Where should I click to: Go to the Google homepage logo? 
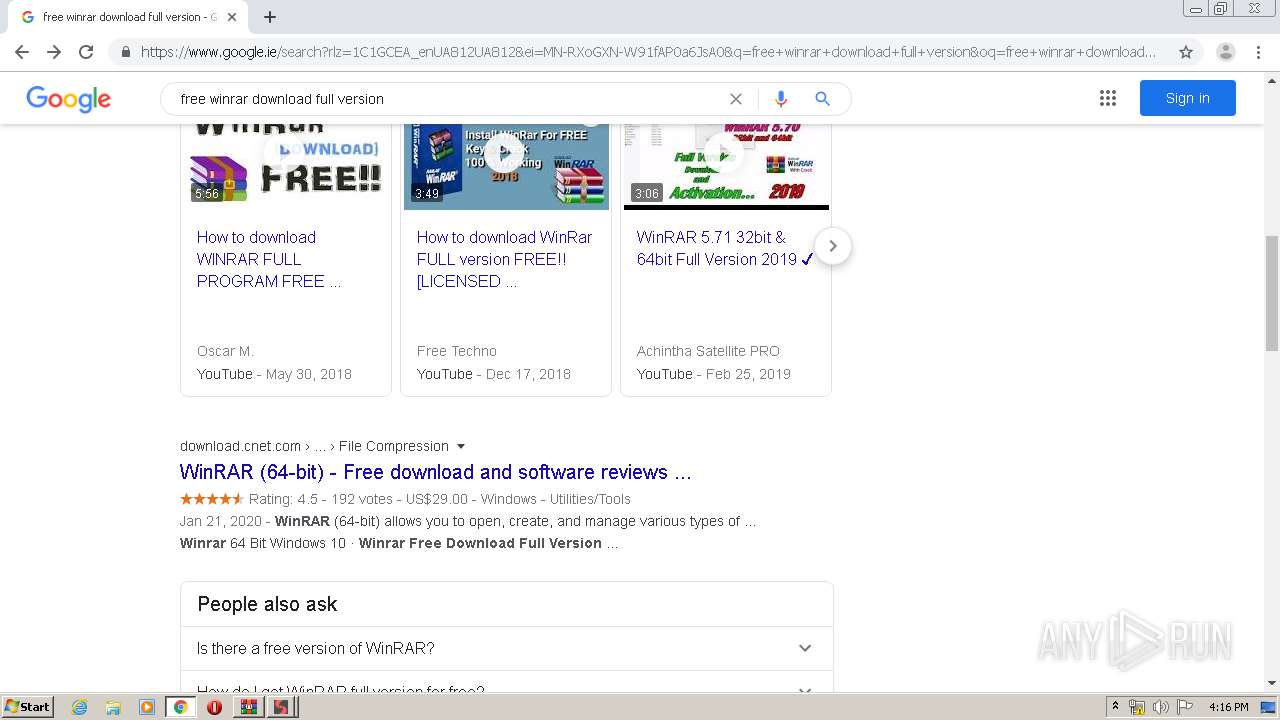(x=69, y=99)
